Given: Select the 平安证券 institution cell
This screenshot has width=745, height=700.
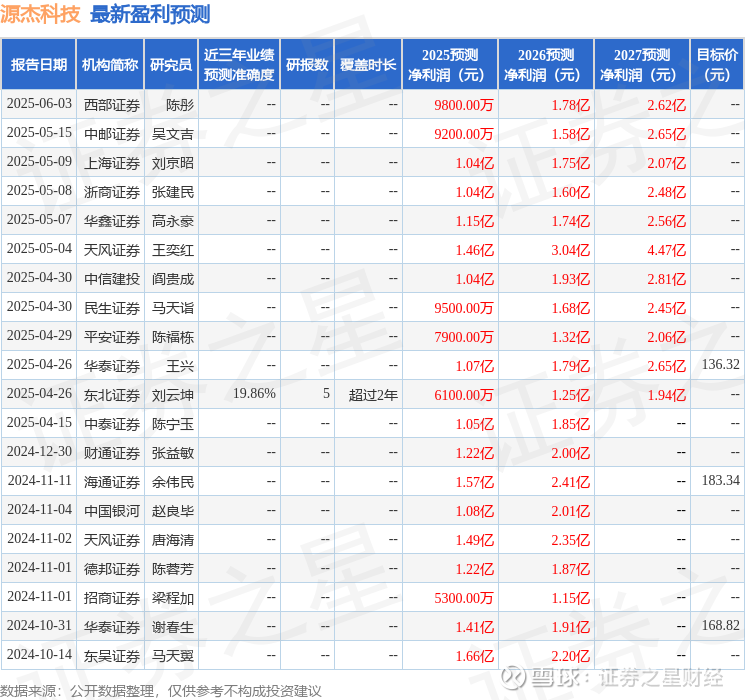Looking at the screenshot, I should tap(112, 337).
